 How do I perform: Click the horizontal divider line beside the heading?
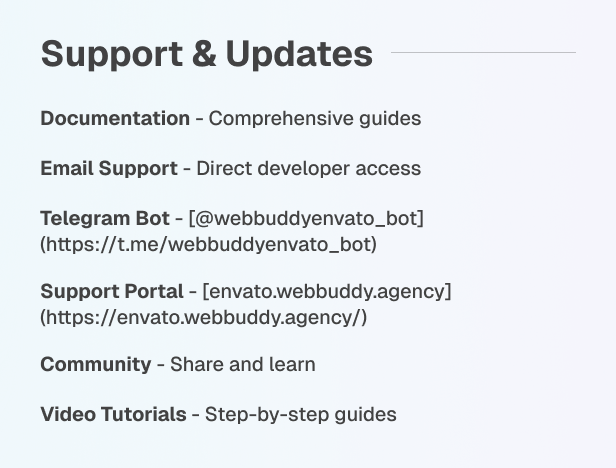click(483, 52)
